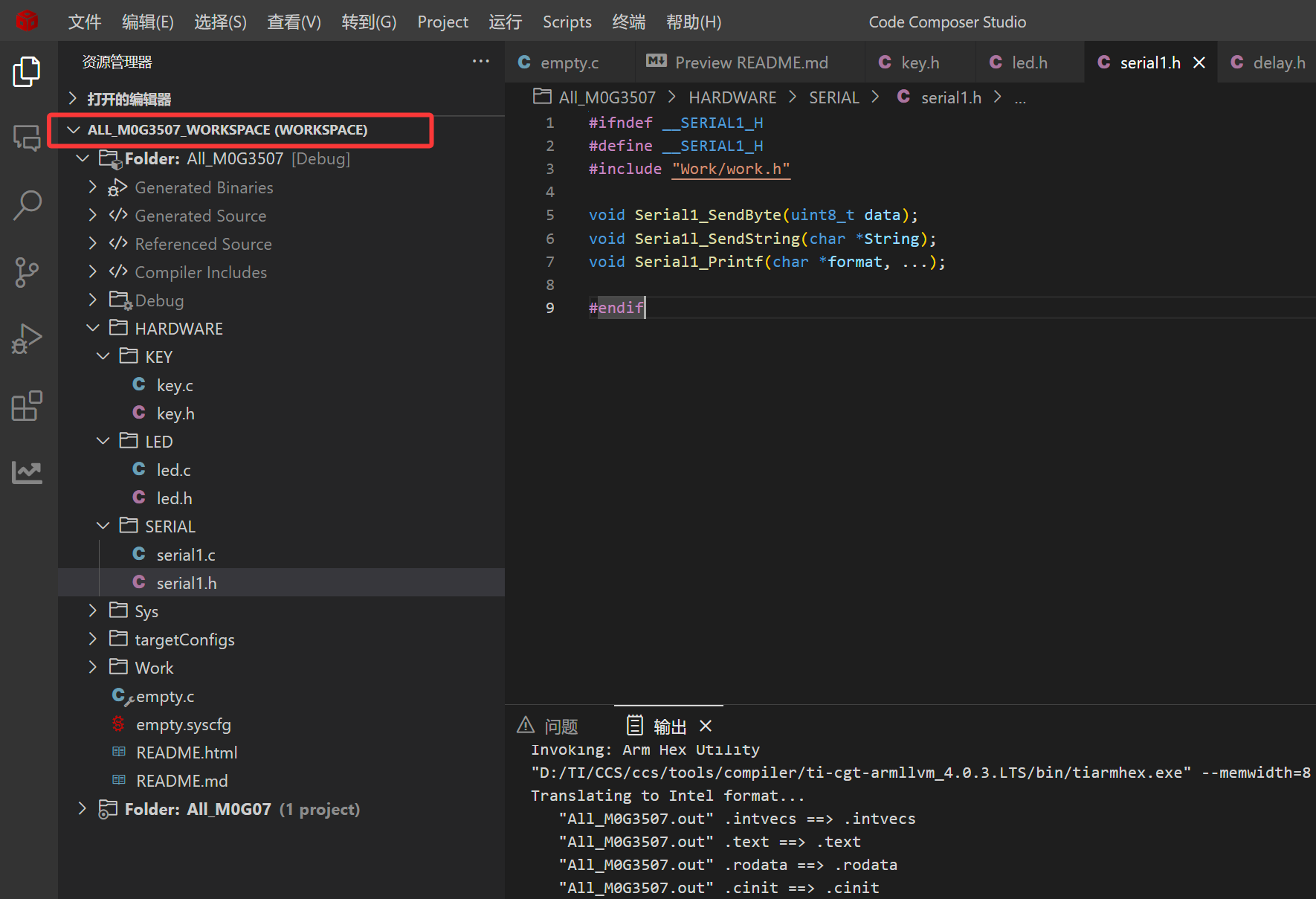Close the 输出 output panel tab
Image resolution: width=1316 pixels, height=899 pixels.
click(706, 726)
